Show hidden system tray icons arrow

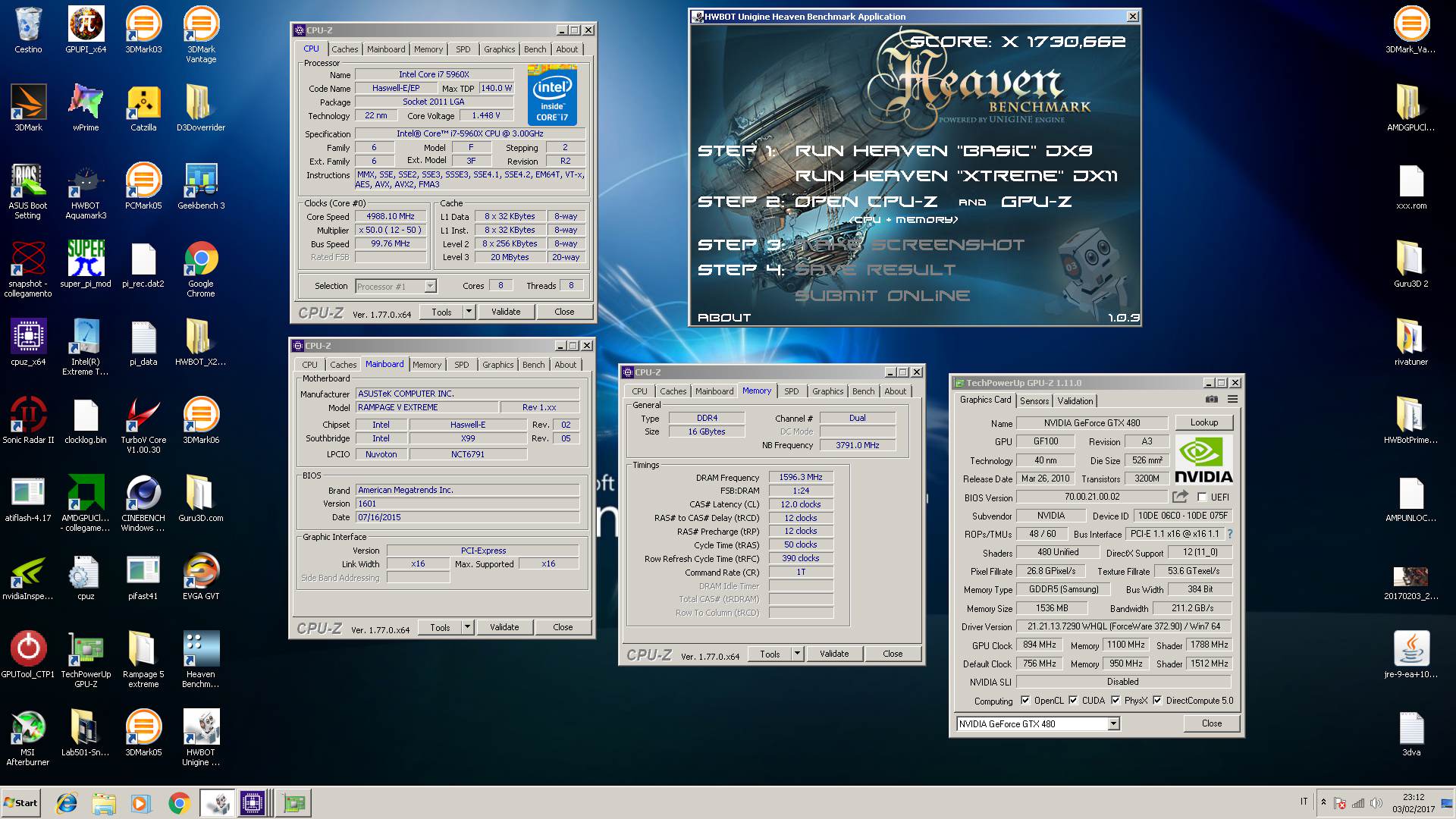click(1323, 802)
